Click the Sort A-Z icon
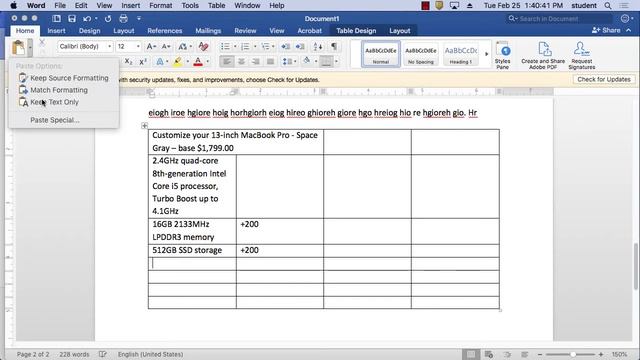The image size is (640, 360). [318, 47]
